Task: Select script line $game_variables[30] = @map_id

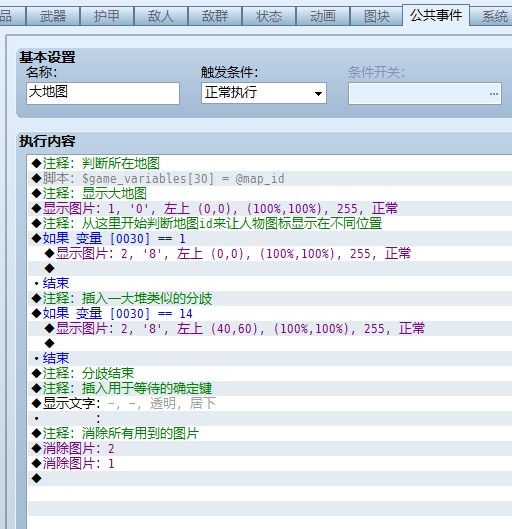Action: (x=270, y=178)
